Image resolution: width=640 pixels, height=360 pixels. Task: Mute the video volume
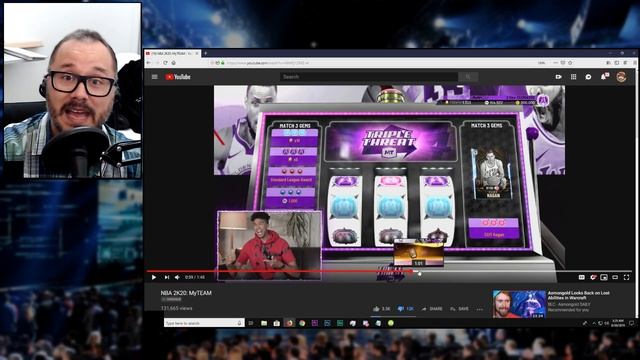tap(178, 277)
